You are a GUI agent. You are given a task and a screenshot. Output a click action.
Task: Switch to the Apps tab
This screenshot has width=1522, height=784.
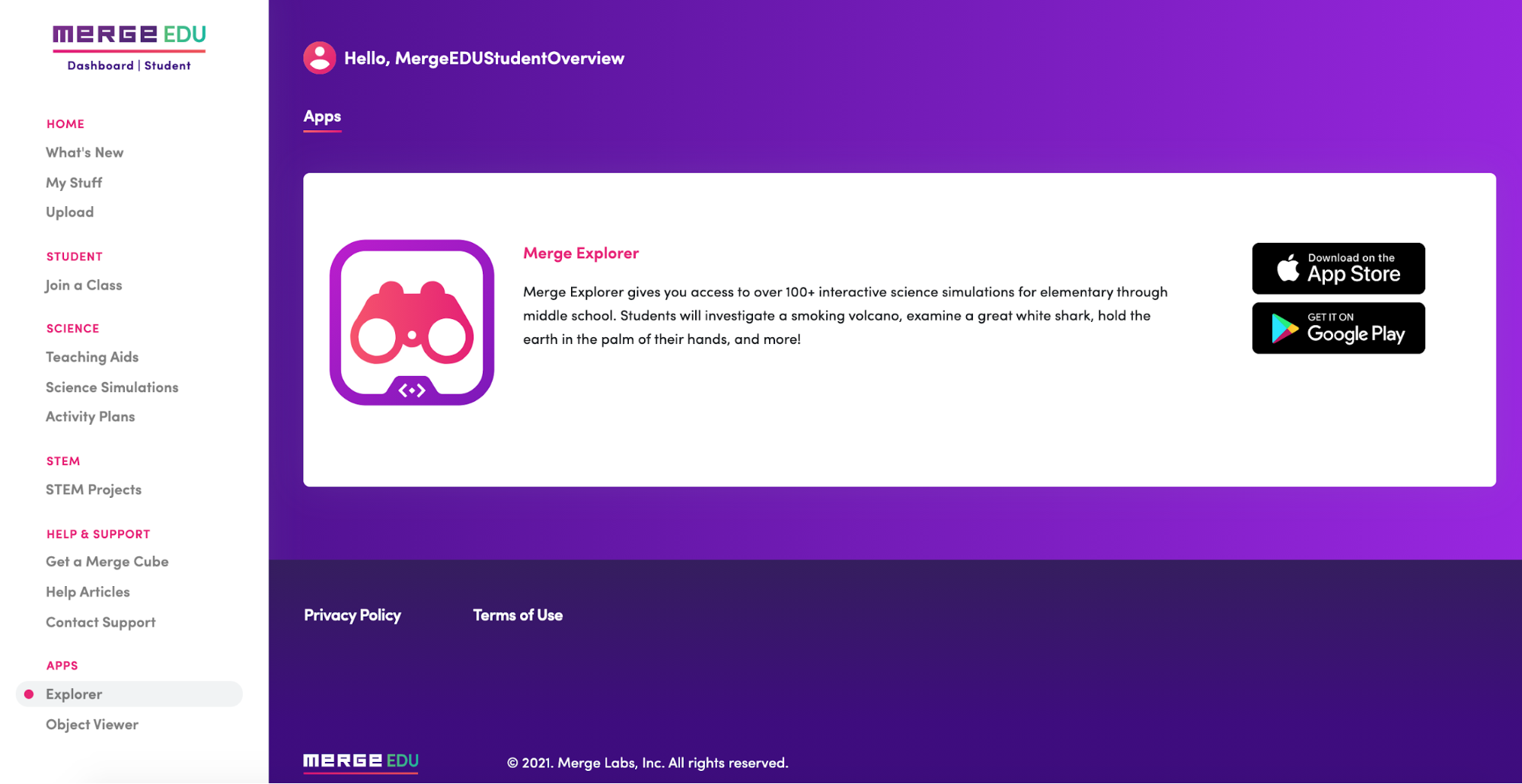click(x=322, y=116)
